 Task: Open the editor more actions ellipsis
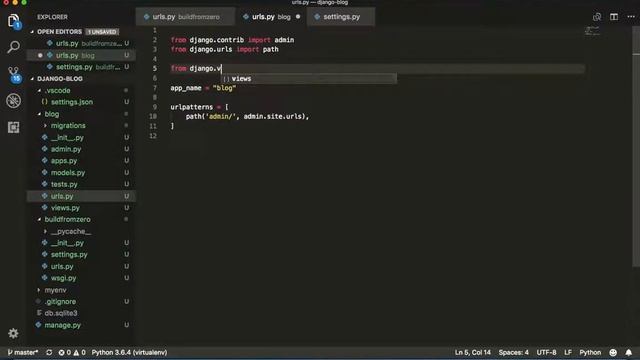point(631,17)
